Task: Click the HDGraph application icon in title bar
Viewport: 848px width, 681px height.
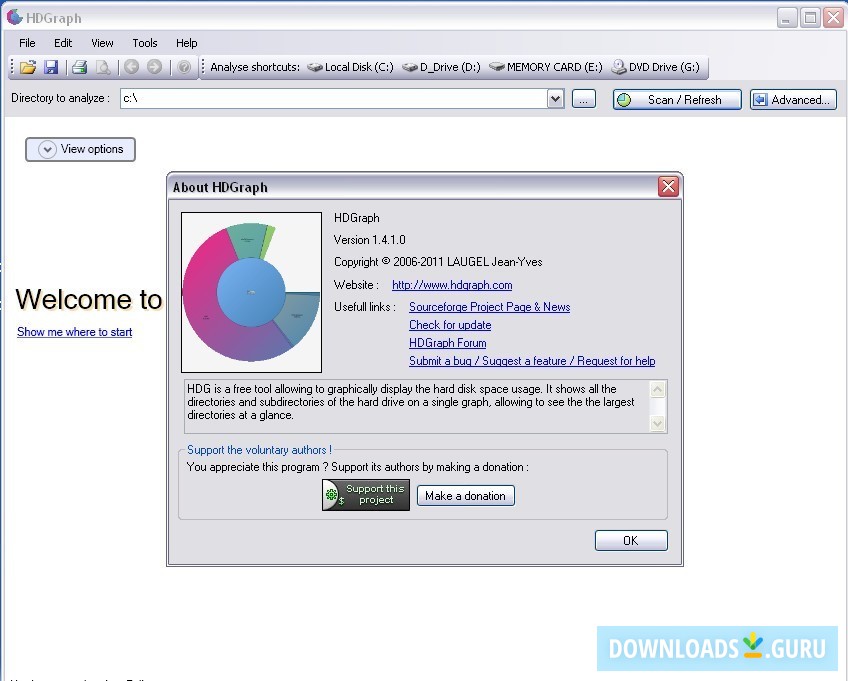Action: click(15, 17)
